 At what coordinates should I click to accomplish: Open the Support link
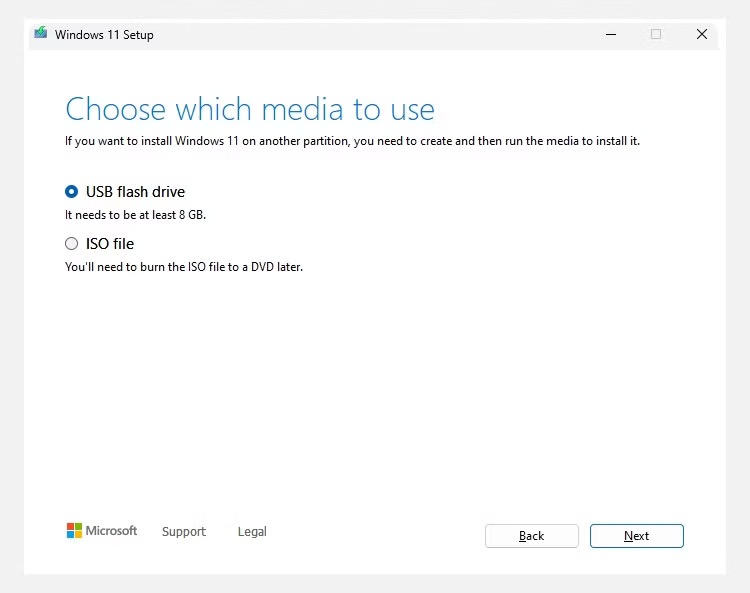click(x=184, y=531)
